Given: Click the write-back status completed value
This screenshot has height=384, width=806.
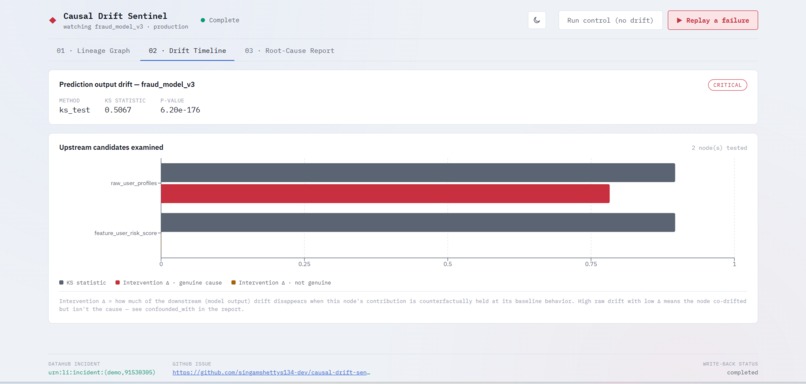Looking at the screenshot, I should pos(742,372).
